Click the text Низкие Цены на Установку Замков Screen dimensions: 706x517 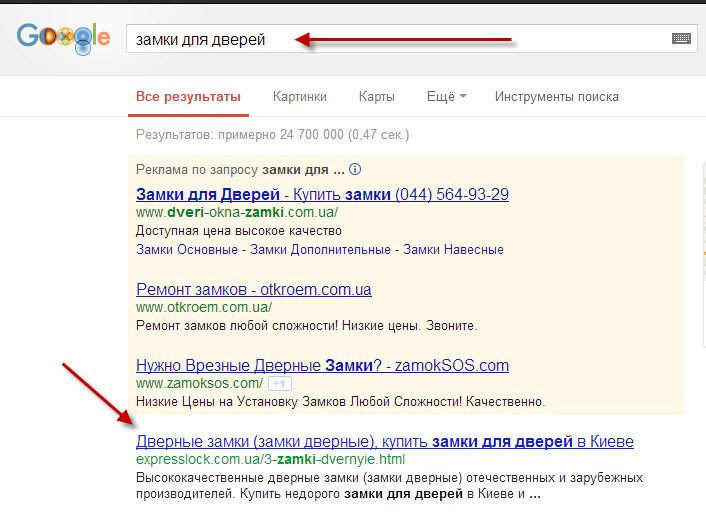340,401
